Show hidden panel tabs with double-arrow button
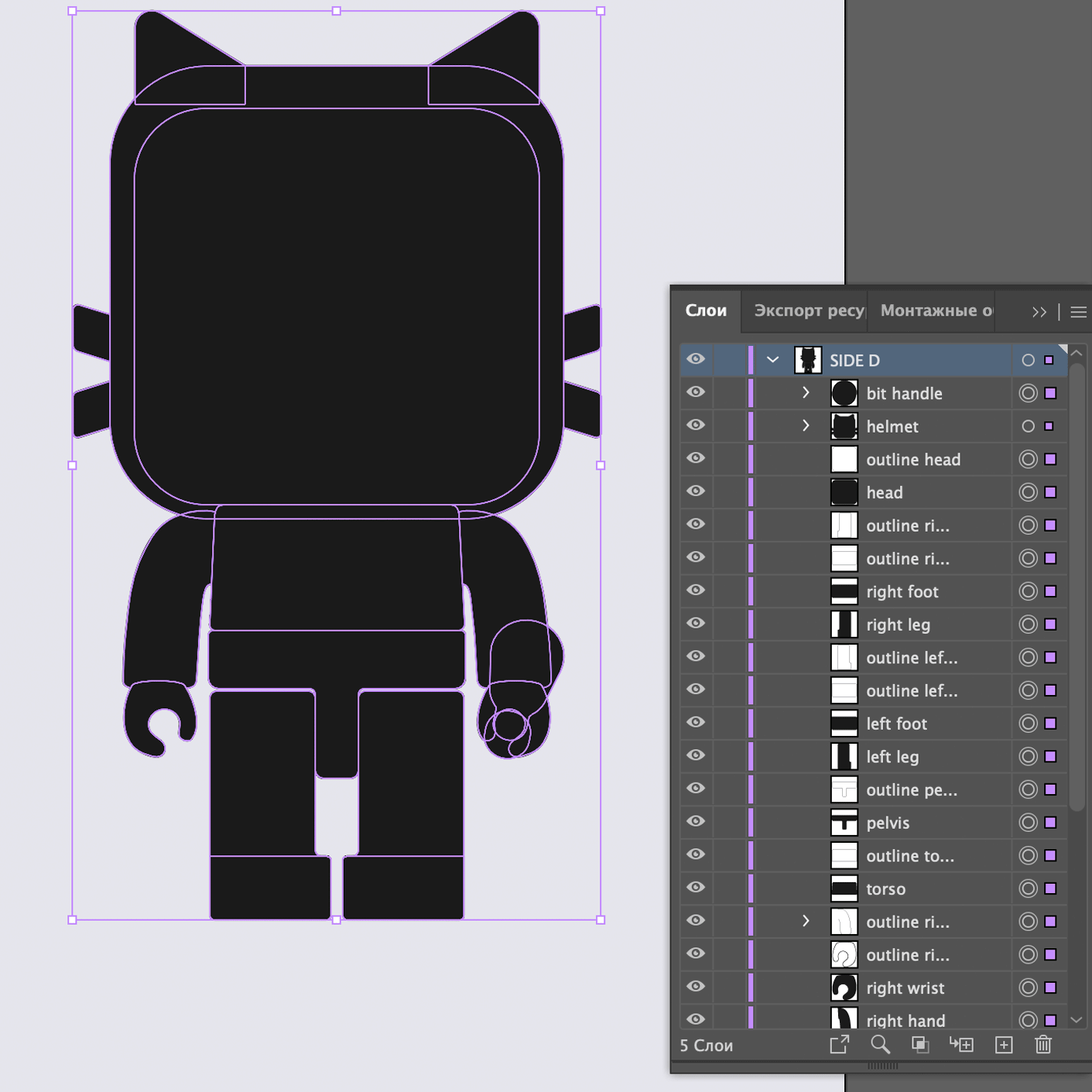1092x1092 pixels. [x=1039, y=312]
